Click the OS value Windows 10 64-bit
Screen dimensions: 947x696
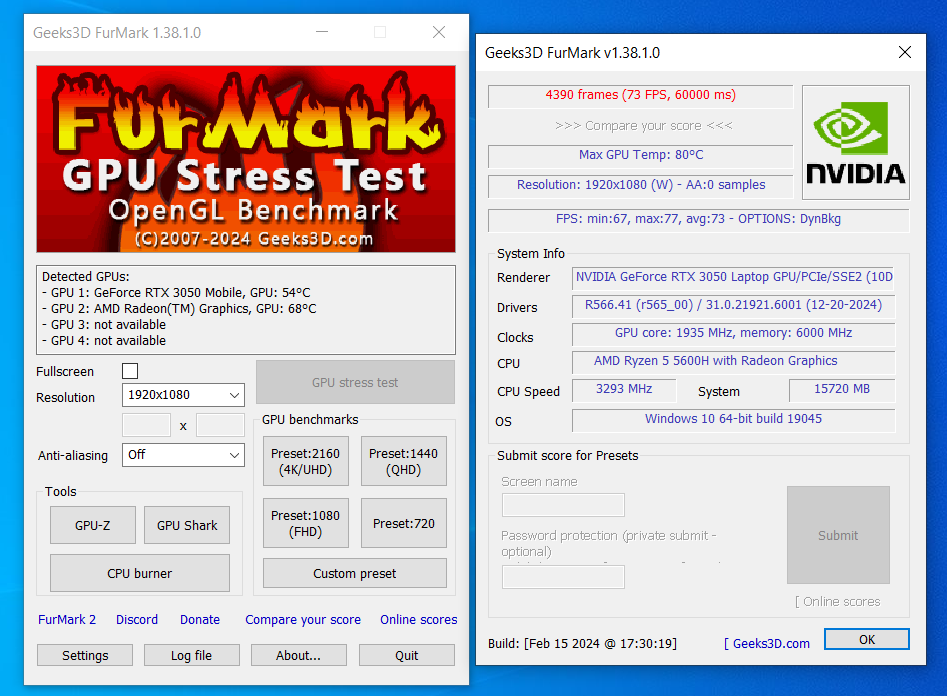pos(733,420)
